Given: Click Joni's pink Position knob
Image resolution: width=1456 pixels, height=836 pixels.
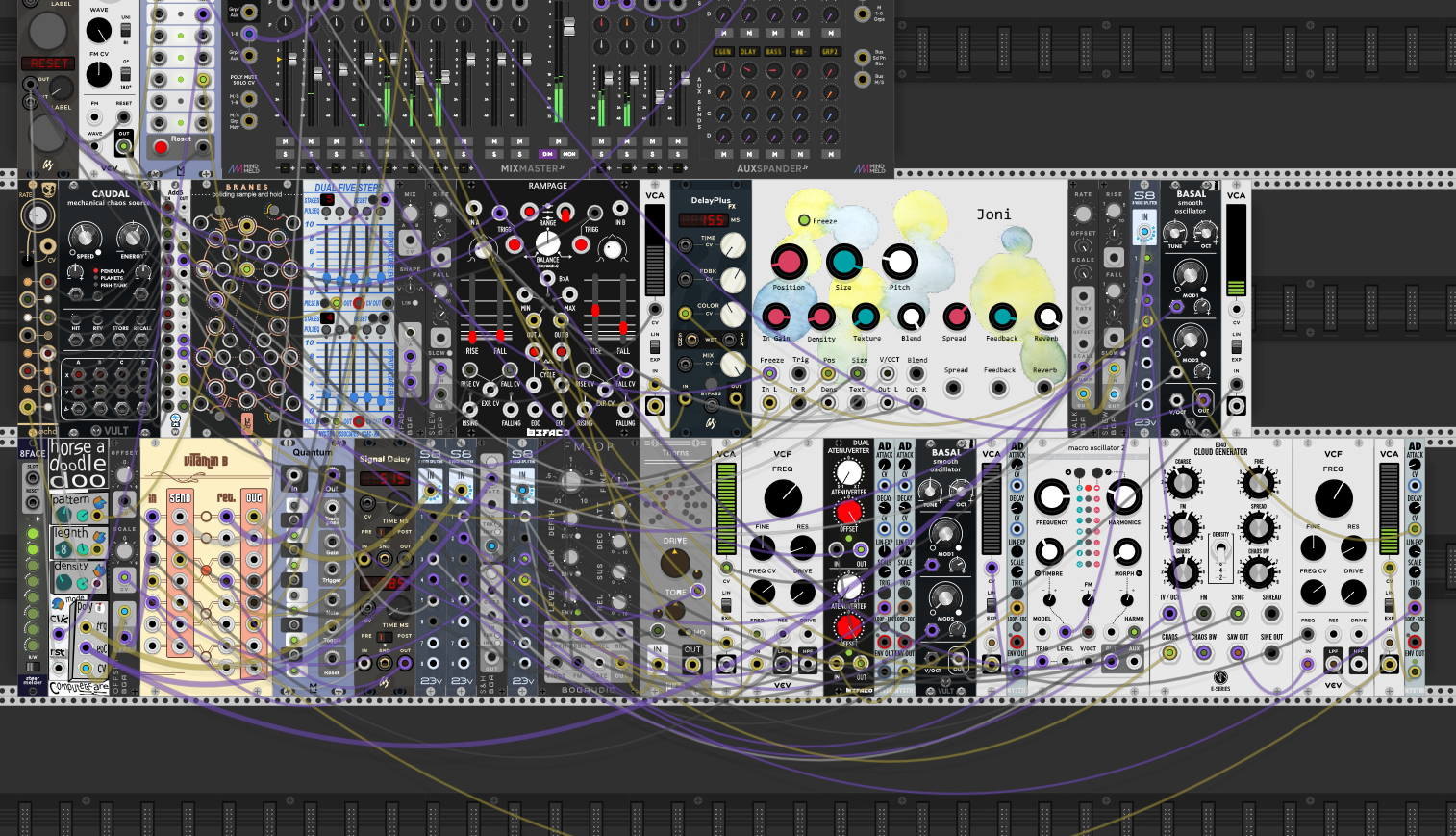Looking at the screenshot, I should [x=789, y=262].
